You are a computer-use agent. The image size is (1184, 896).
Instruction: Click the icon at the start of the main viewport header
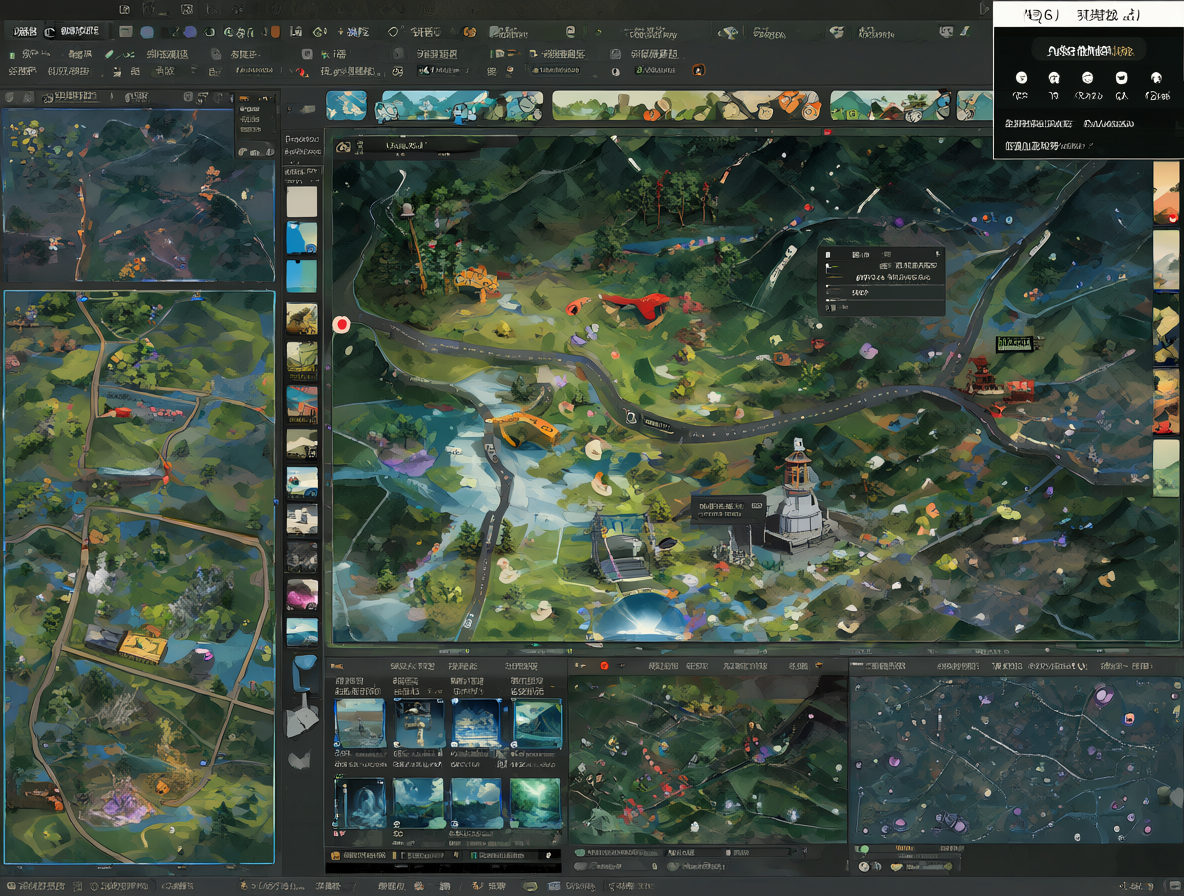click(344, 147)
